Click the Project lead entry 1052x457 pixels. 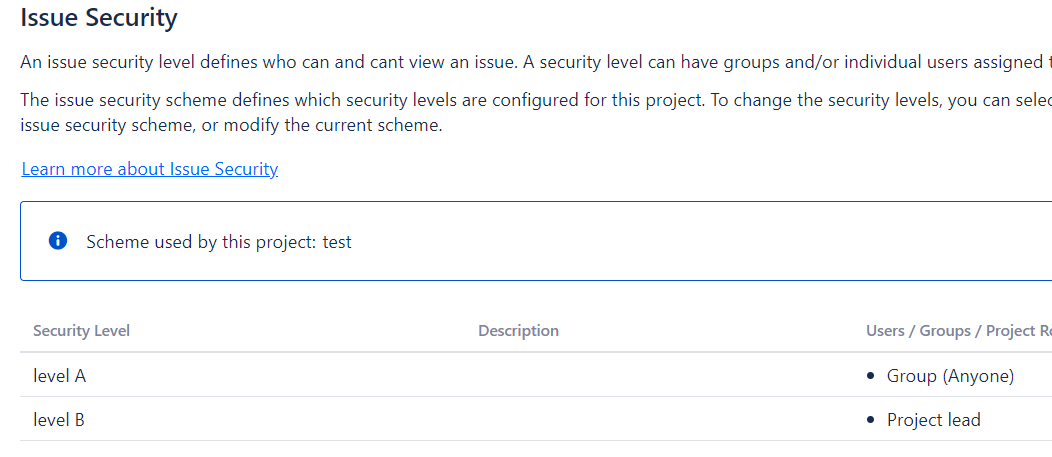pos(933,420)
